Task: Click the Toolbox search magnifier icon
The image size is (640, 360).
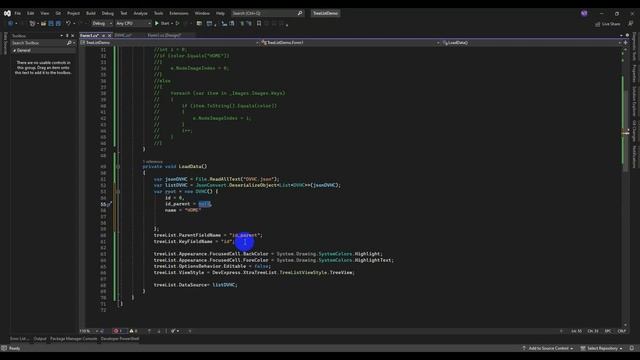Action: [x=69, y=43]
